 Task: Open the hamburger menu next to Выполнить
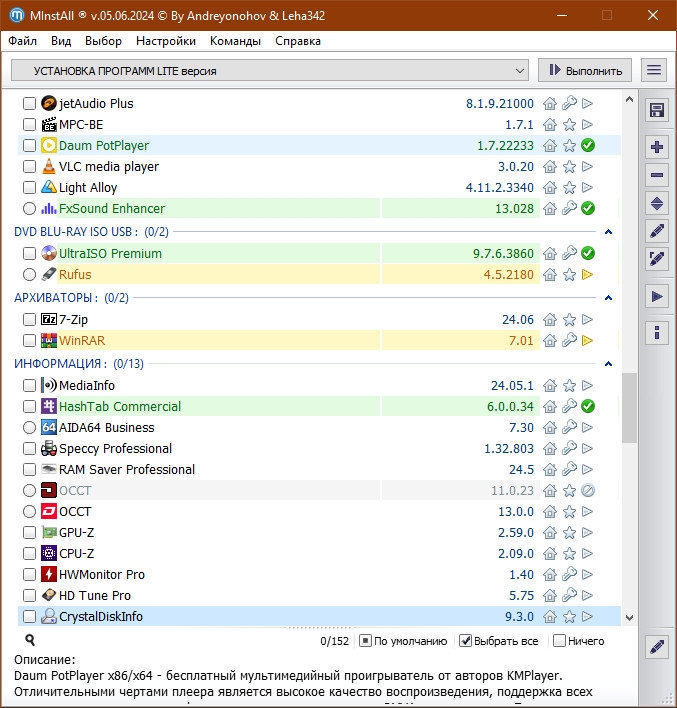654,70
